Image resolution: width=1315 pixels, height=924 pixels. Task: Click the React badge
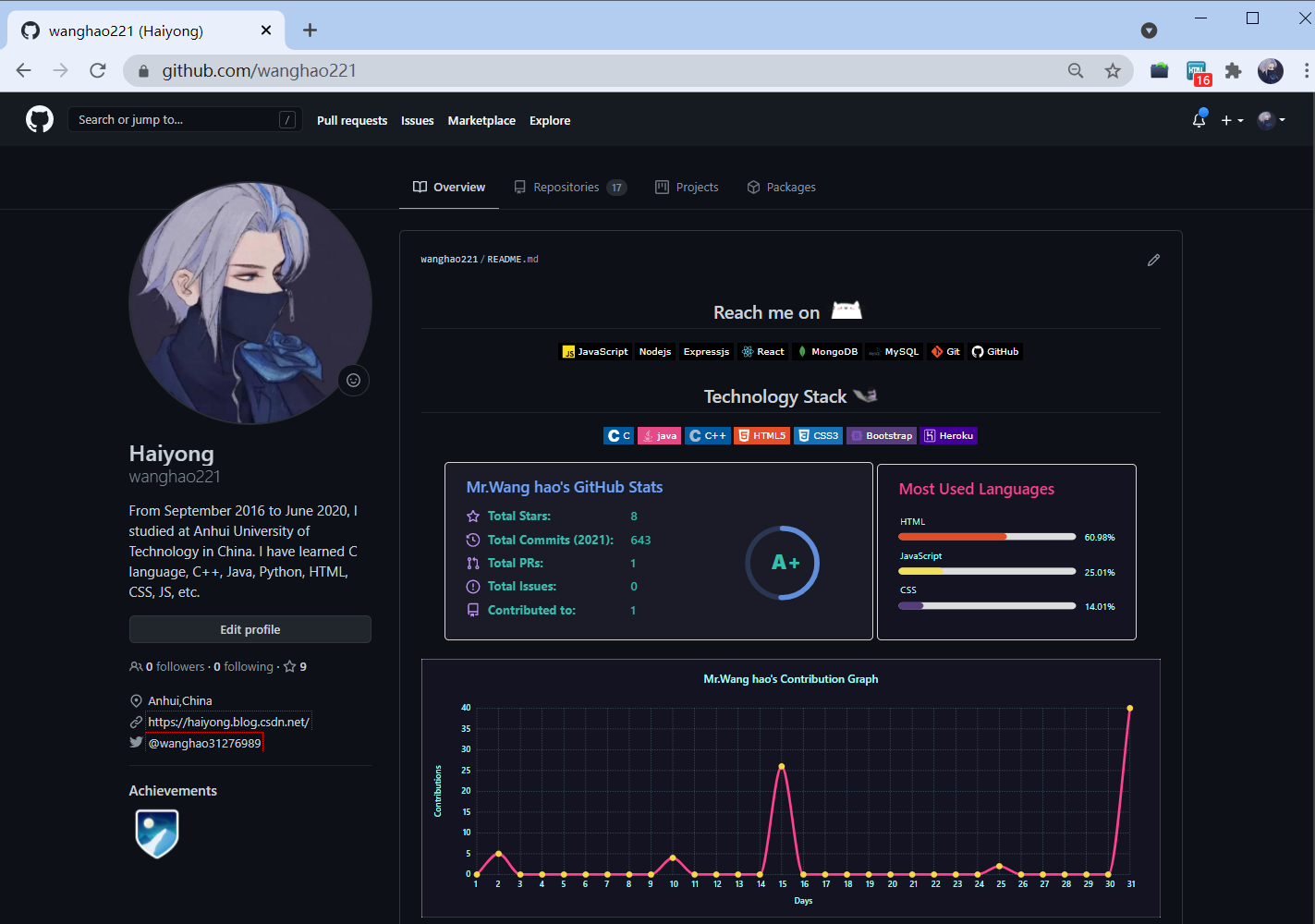coord(762,351)
